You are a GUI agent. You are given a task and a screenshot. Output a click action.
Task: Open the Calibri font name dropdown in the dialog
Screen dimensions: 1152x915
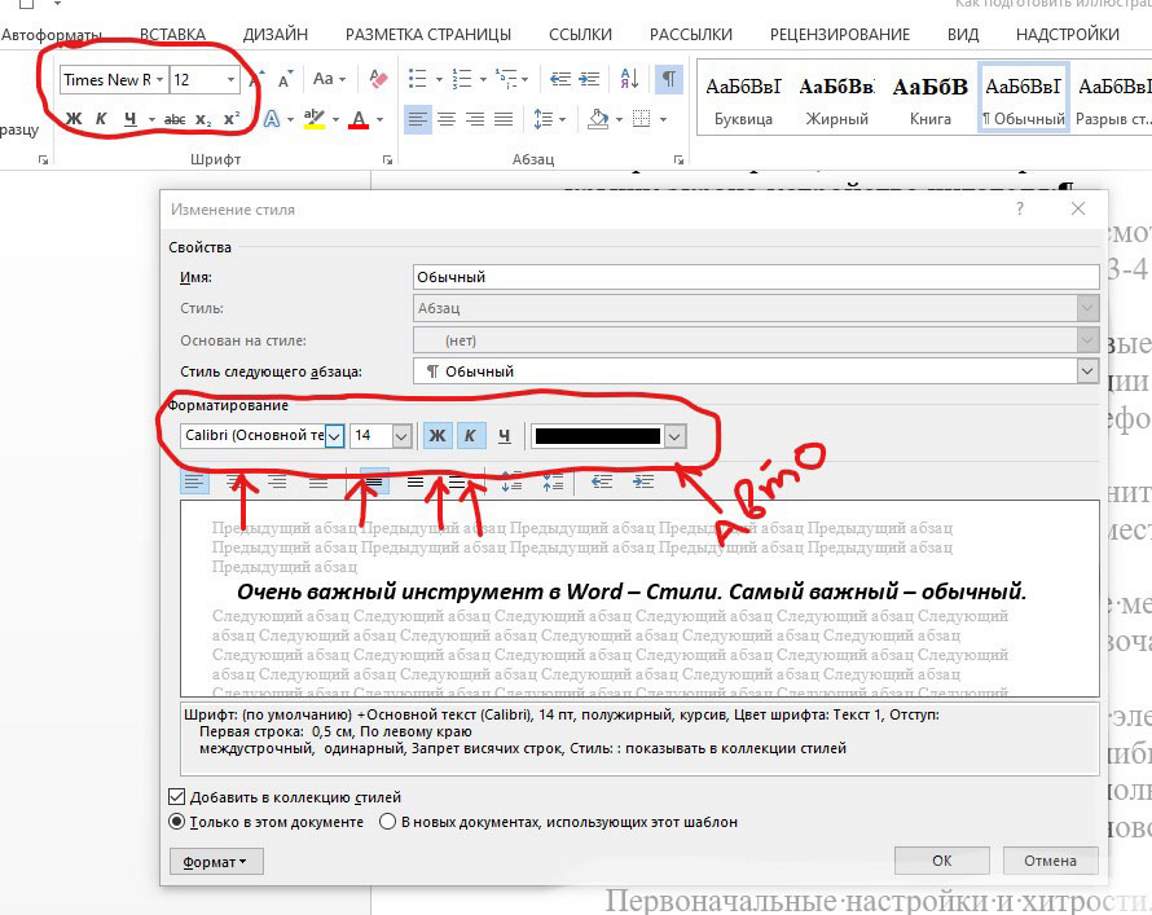pyautogui.click(x=335, y=436)
